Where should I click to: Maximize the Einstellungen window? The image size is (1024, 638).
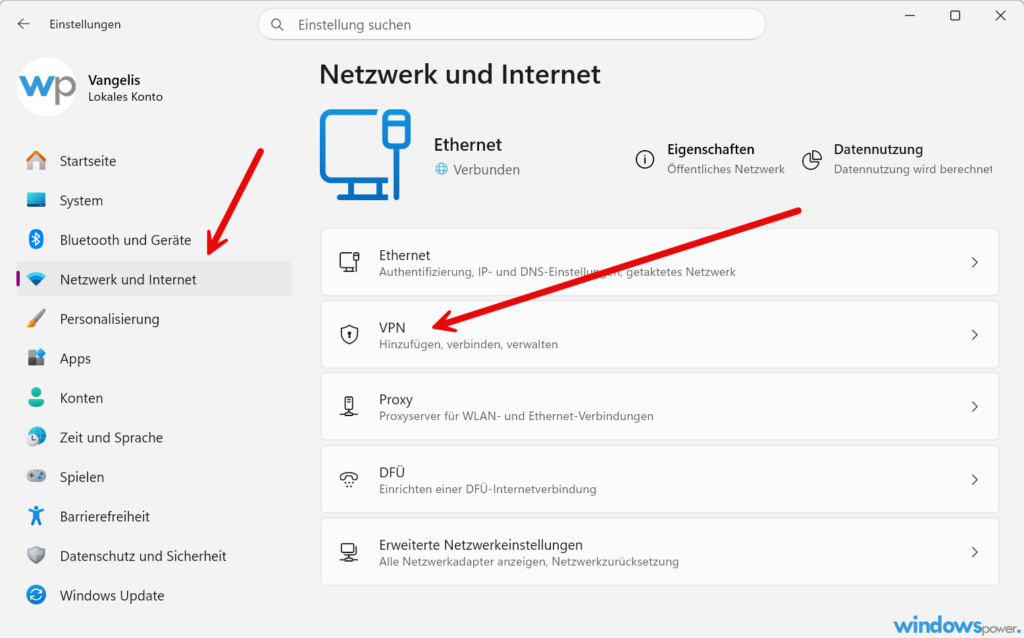(x=955, y=16)
